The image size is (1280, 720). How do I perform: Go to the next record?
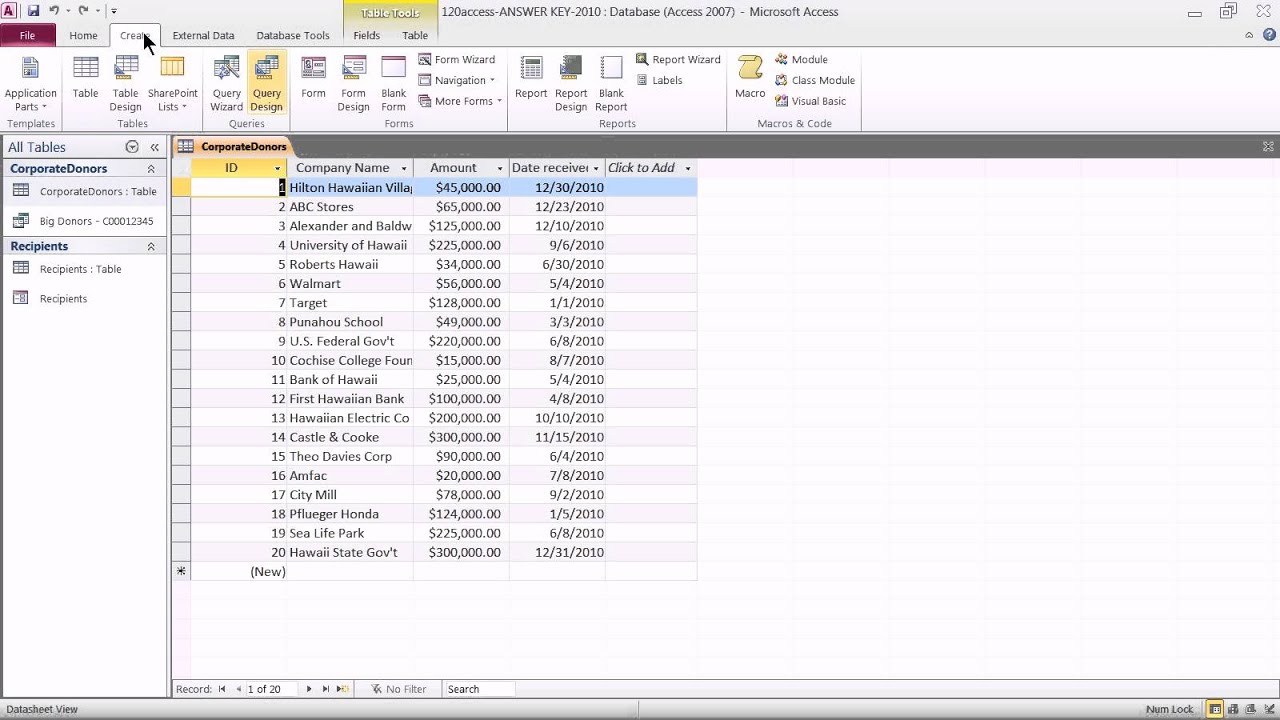click(309, 689)
